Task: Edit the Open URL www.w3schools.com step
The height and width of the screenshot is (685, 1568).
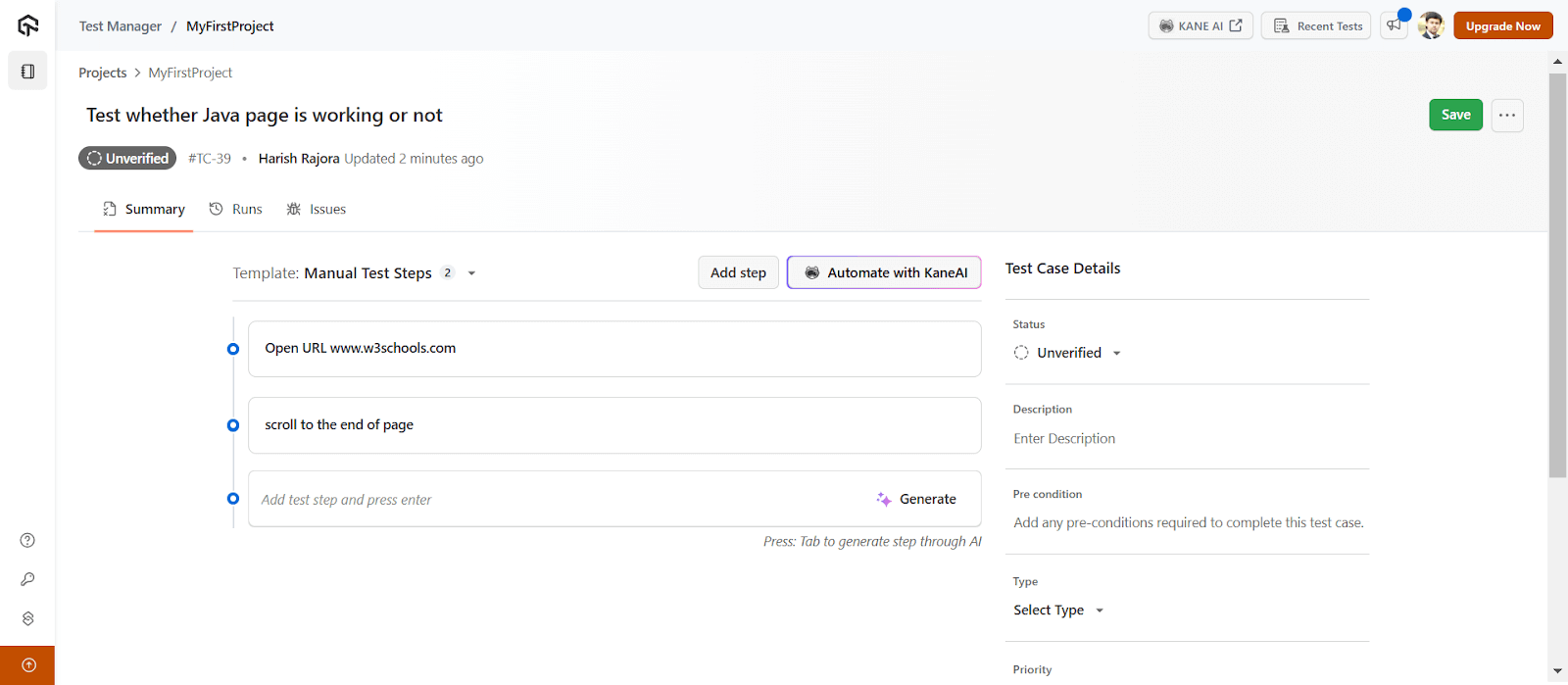Action: point(614,349)
